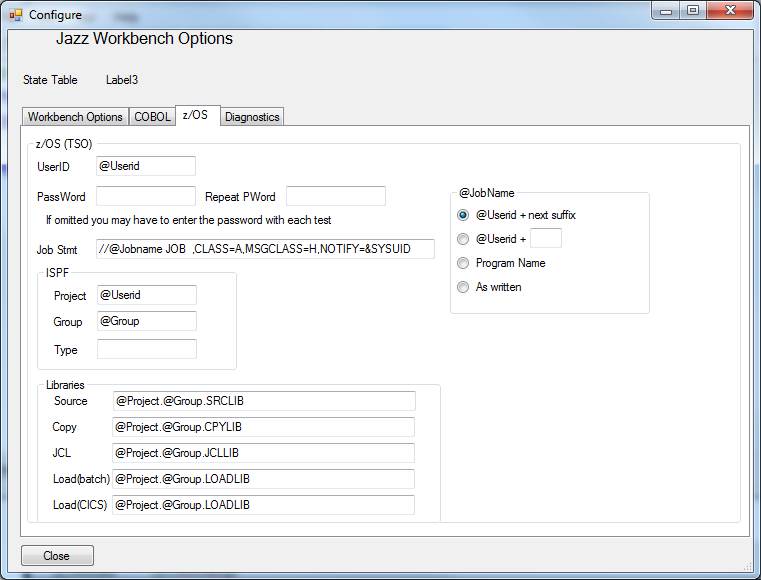Switch to the Workbench Options tab
Image resolution: width=761 pixels, height=580 pixels.
(x=75, y=117)
